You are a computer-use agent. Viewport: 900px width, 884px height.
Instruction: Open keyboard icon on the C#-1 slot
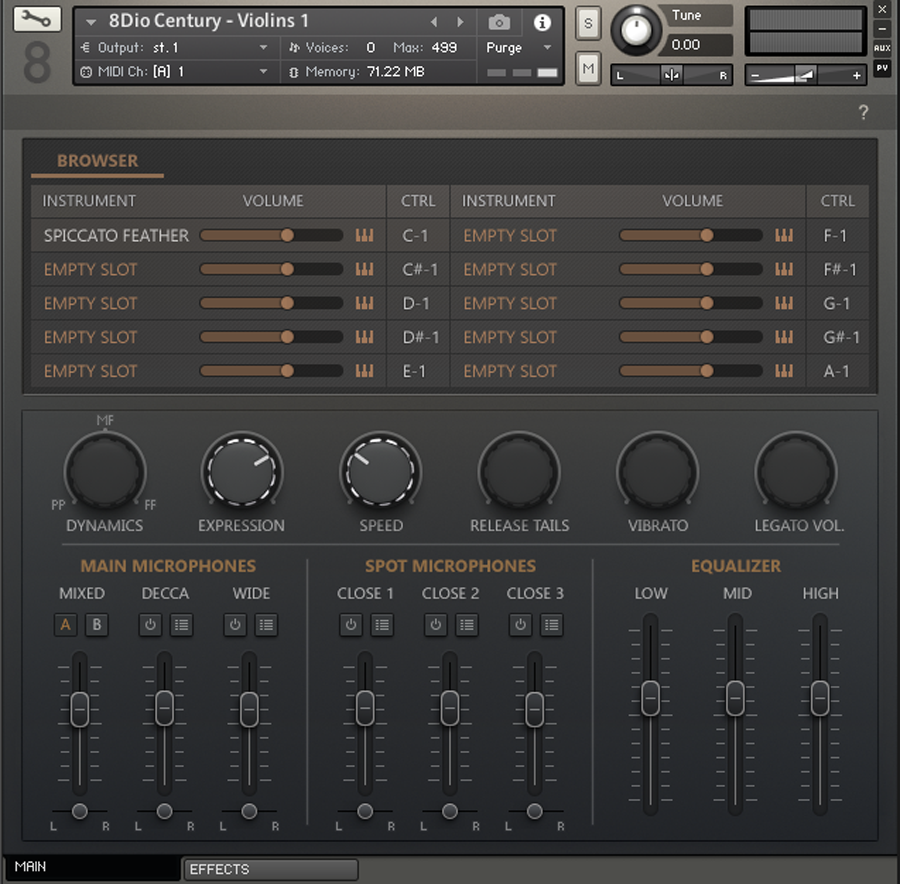364,269
